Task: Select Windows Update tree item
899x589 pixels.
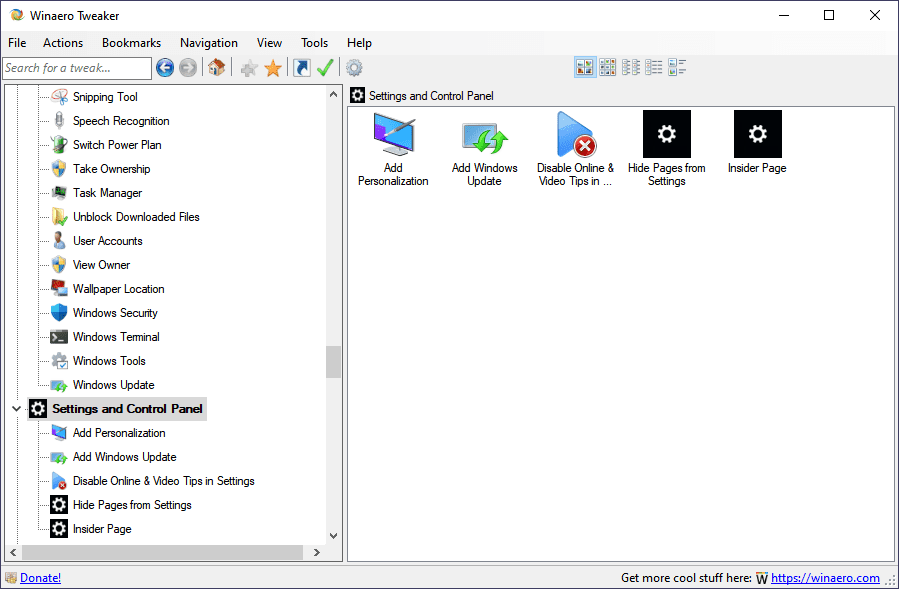Action: 114,385
